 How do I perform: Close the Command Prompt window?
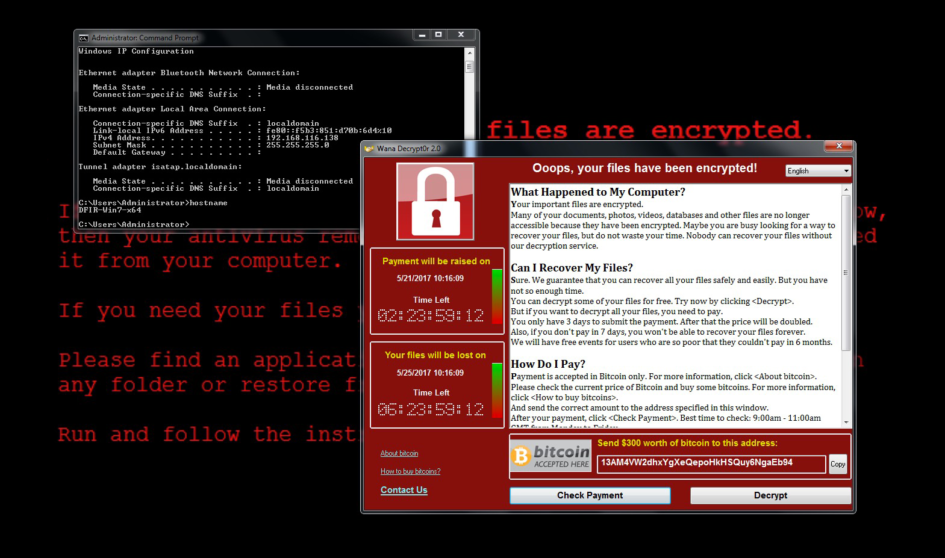pyautogui.click(x=461, y=35)
